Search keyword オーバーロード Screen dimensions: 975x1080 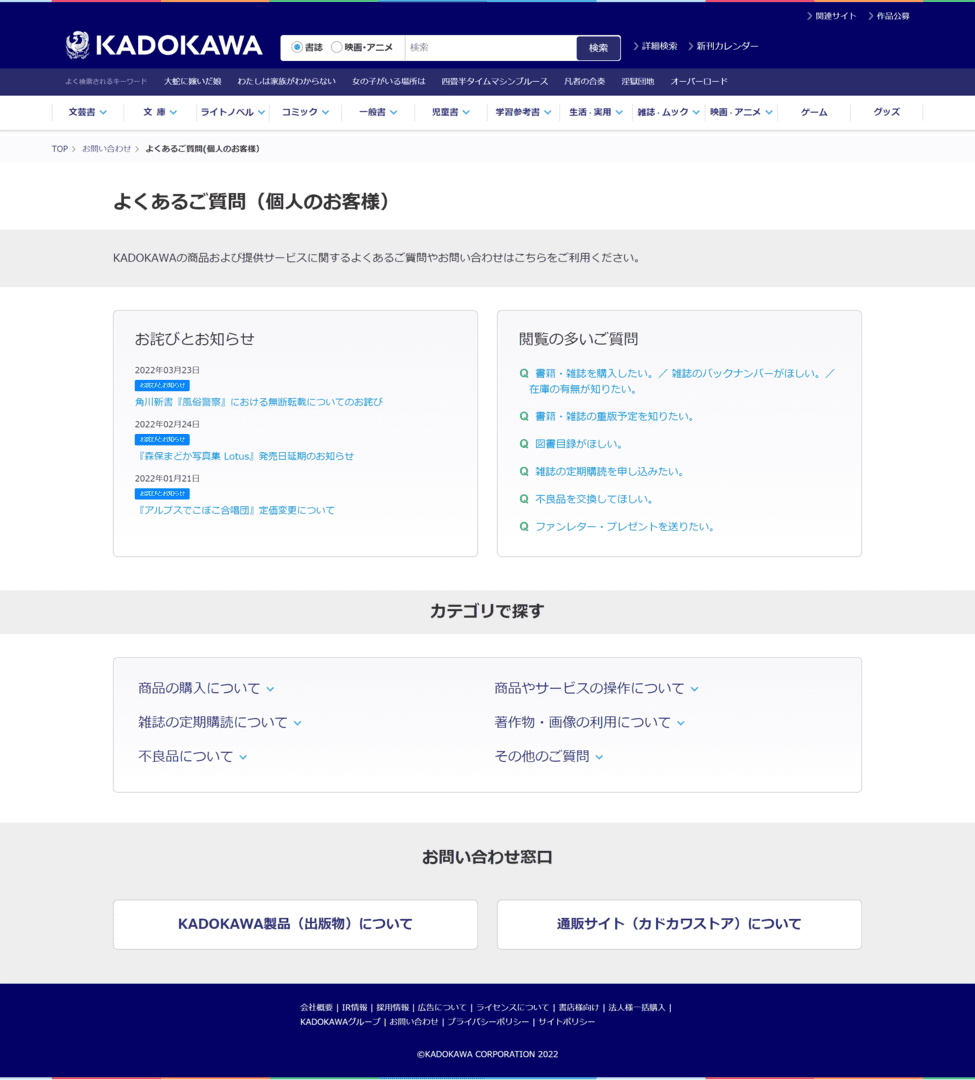coord(699,81)
